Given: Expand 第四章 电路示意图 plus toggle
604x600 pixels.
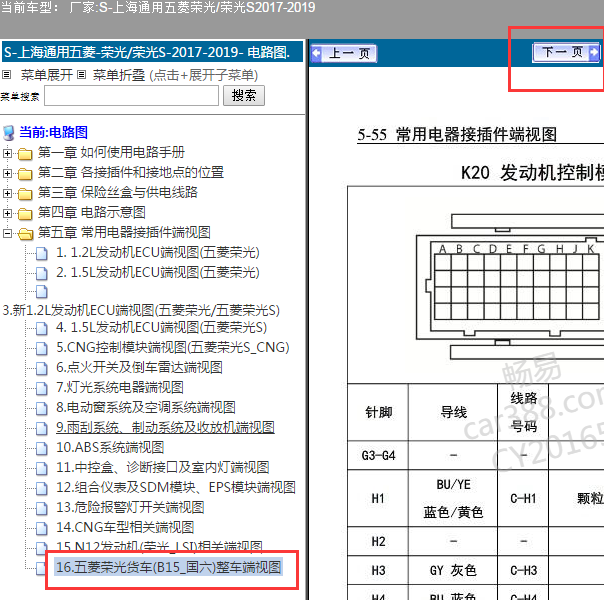Looking at the screenshot, I should (7, 213).
